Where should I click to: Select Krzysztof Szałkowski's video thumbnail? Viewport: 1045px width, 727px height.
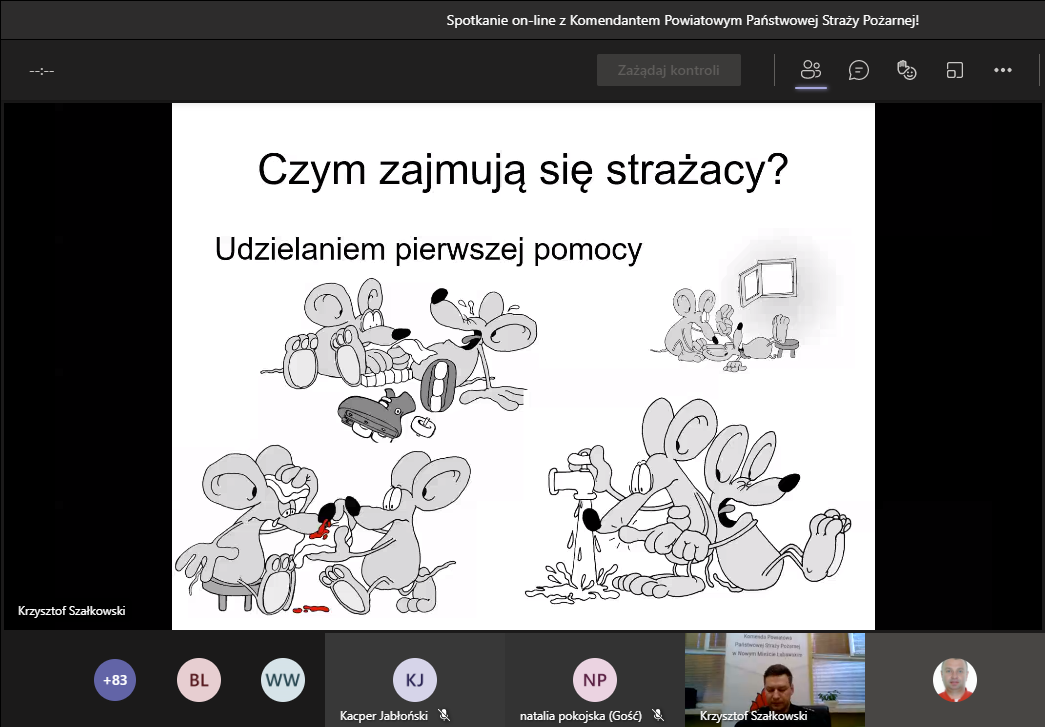775,680
